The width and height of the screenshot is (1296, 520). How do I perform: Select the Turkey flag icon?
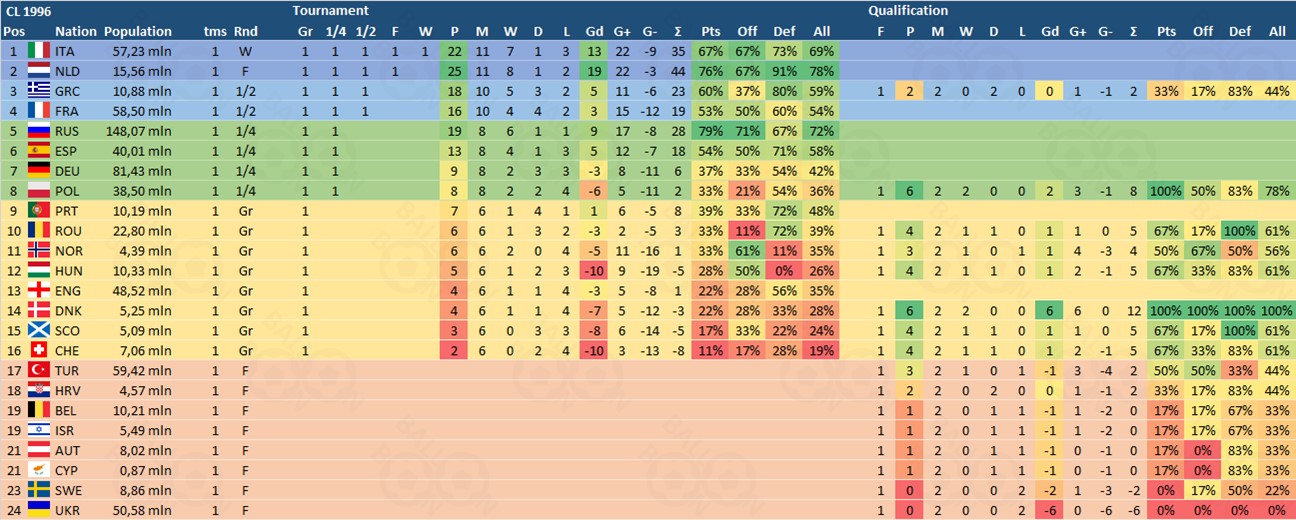click(x=38, y=371)
